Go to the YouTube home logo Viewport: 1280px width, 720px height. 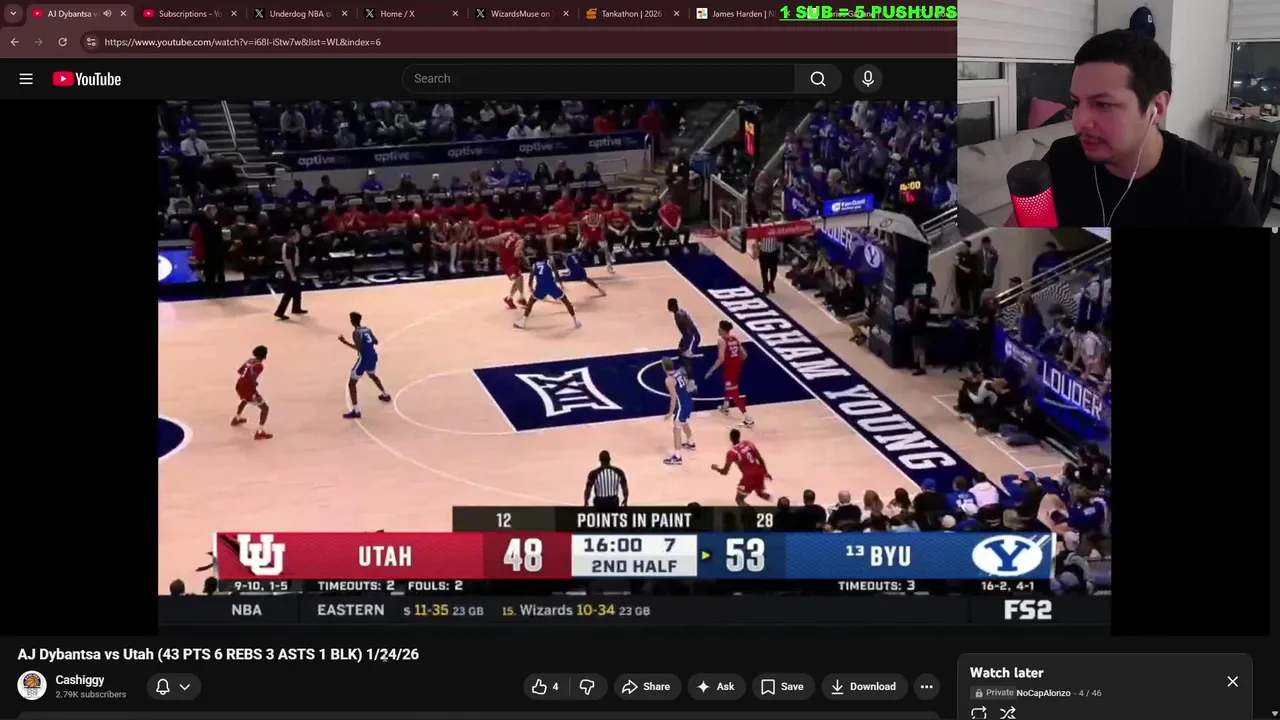87,79
